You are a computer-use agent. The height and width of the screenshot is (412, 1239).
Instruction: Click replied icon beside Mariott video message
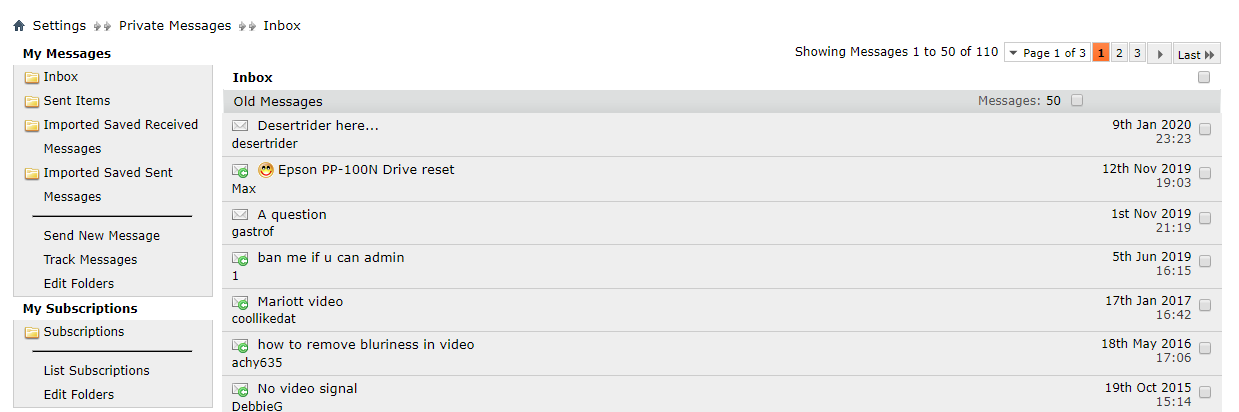[x=240, y=302]
